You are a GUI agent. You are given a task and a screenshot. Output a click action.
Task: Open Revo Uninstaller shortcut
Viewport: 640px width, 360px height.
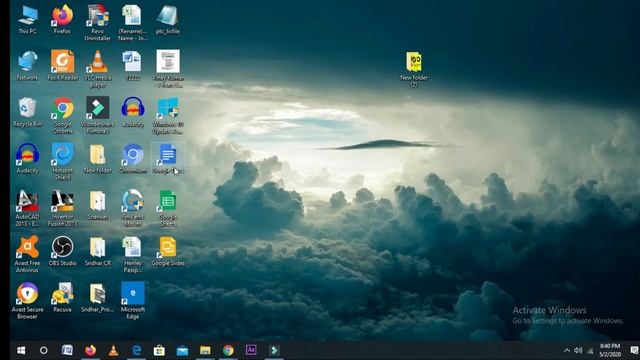click(x=98, y=23)
